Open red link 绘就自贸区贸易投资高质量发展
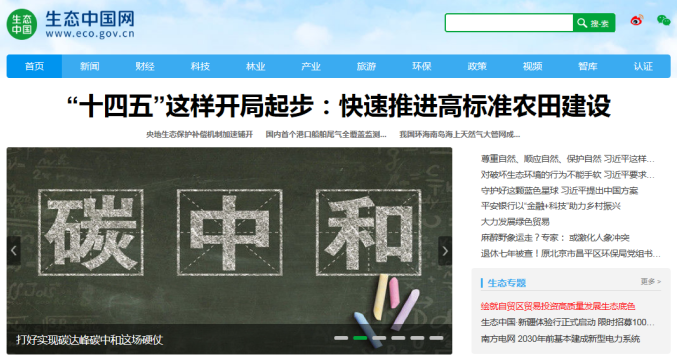The image size is (677, 363). click(x=558, y=306)
